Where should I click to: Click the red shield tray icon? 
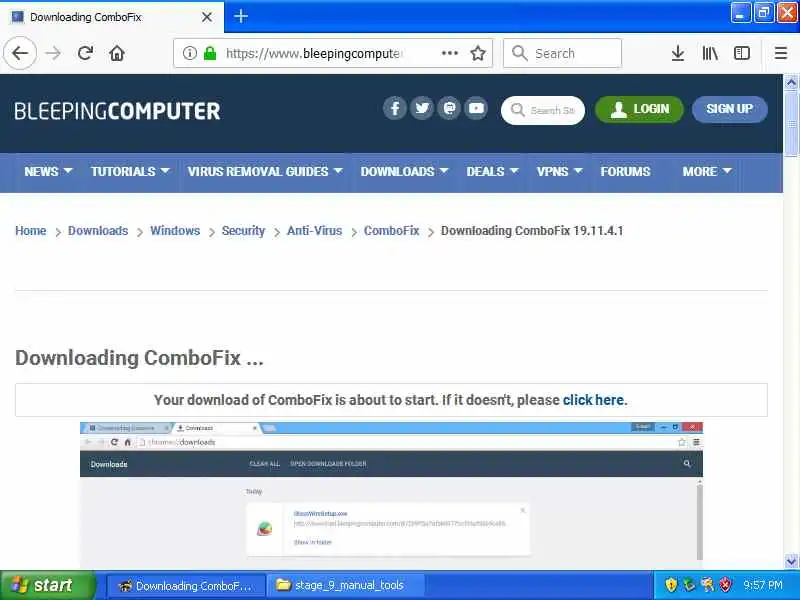pyautogui.click(x=725, y=585)
